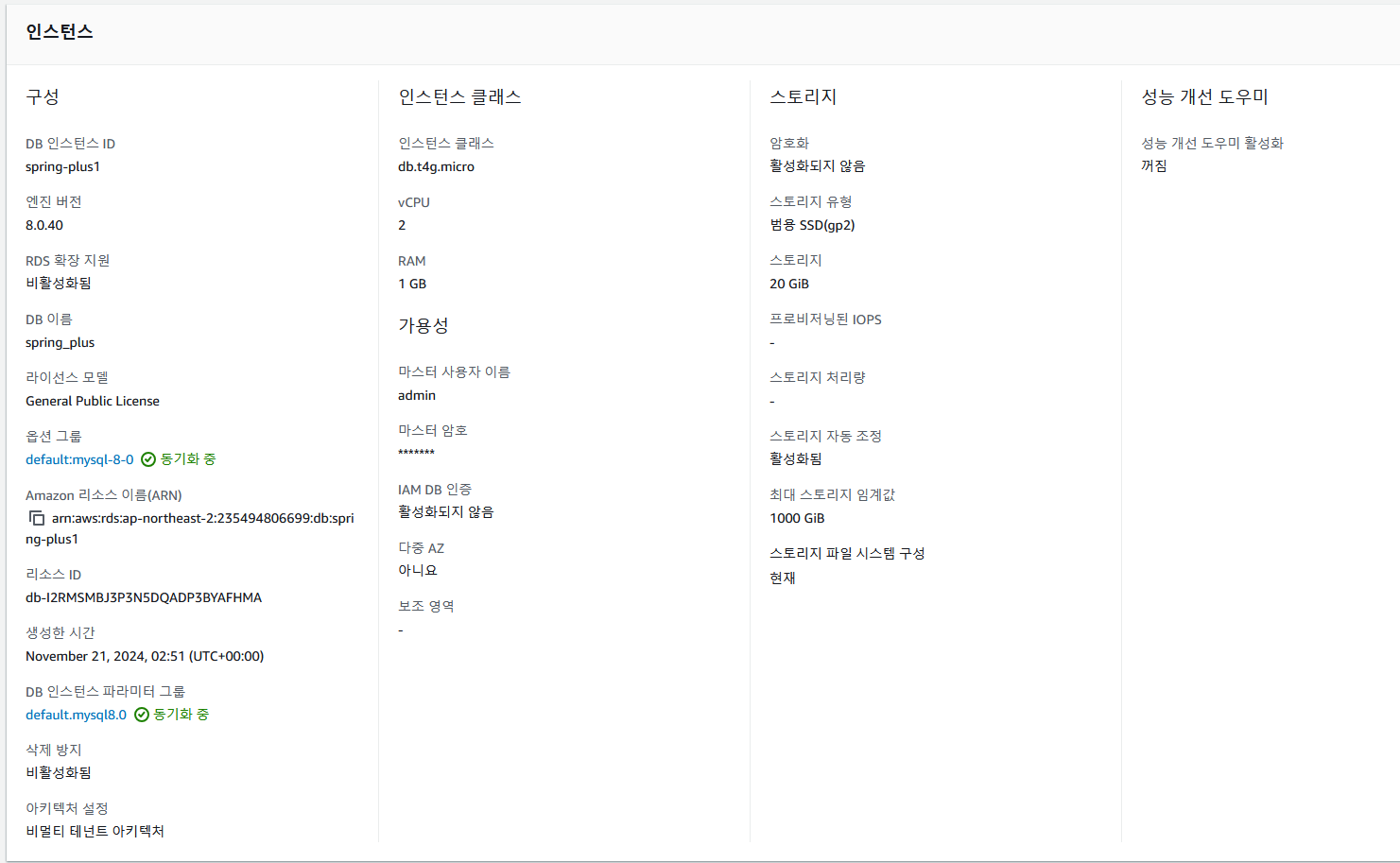Click the 비활성화됨 value under RDS 확장 지원

[x=59, y=283]
